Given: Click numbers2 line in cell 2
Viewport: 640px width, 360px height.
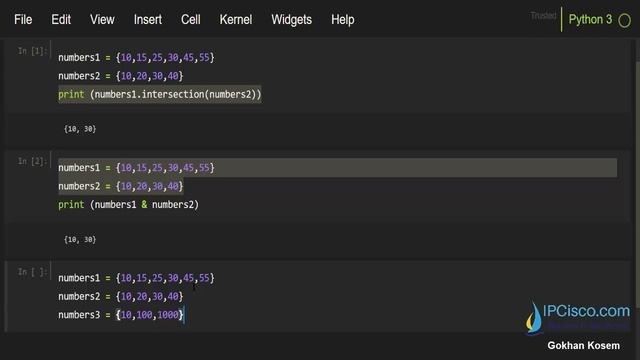Looking at the screenshot, I should (121, 187).
